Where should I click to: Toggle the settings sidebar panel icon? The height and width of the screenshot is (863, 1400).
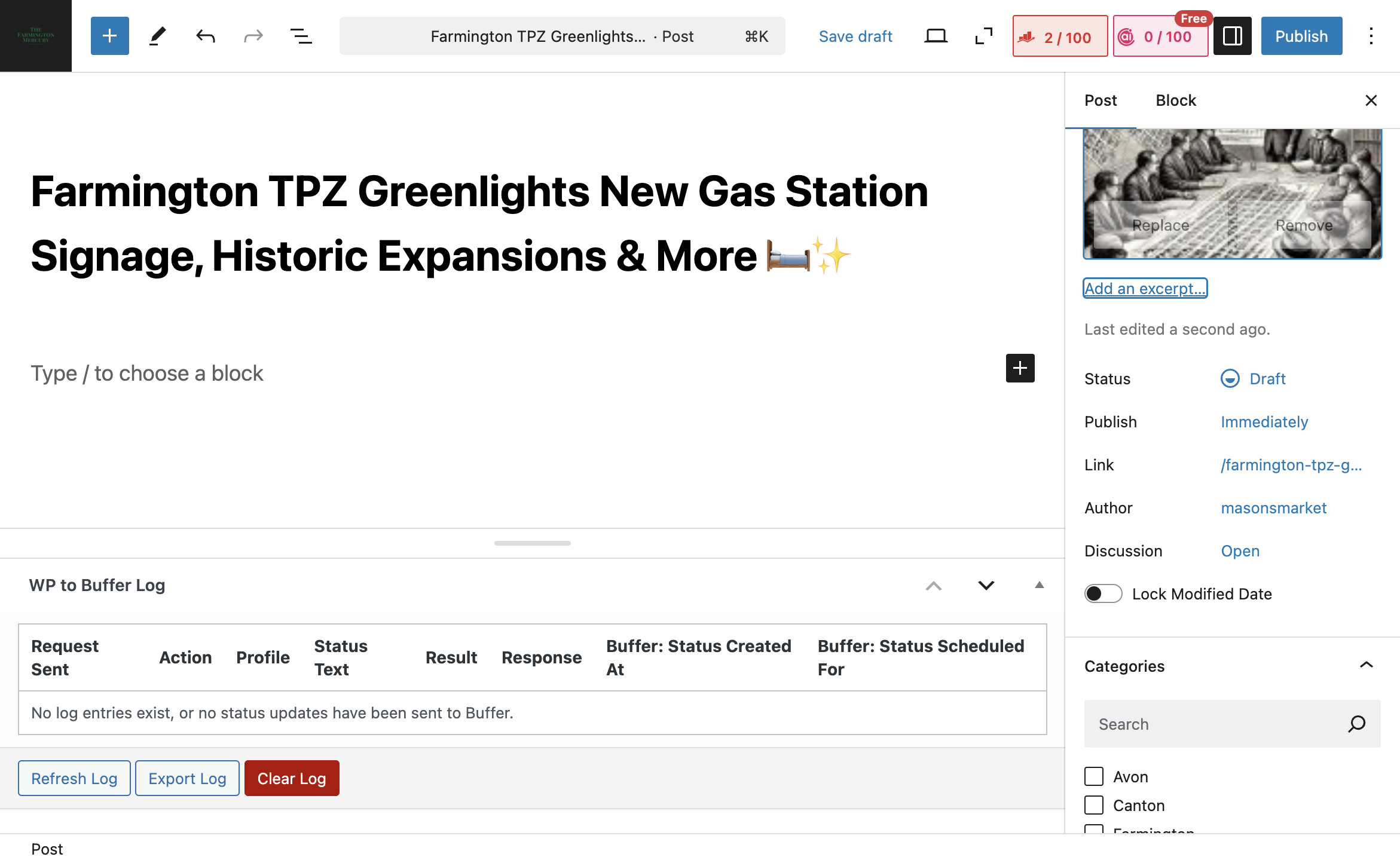(1232, 36)
